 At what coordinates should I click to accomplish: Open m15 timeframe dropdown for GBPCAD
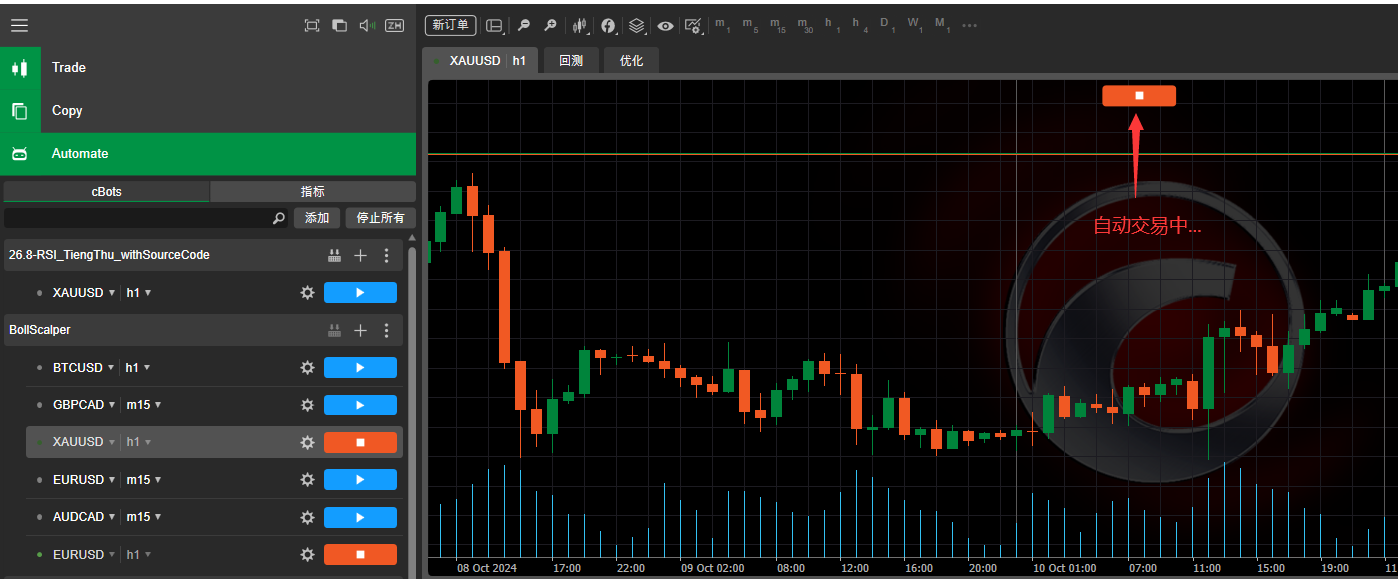coord(142,405)
